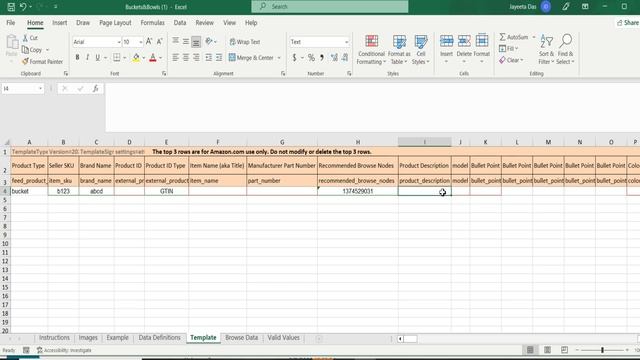The height and width of the screenshot is (360, 640).
Task: Click into the Name Box
Action: coord(20,89)
